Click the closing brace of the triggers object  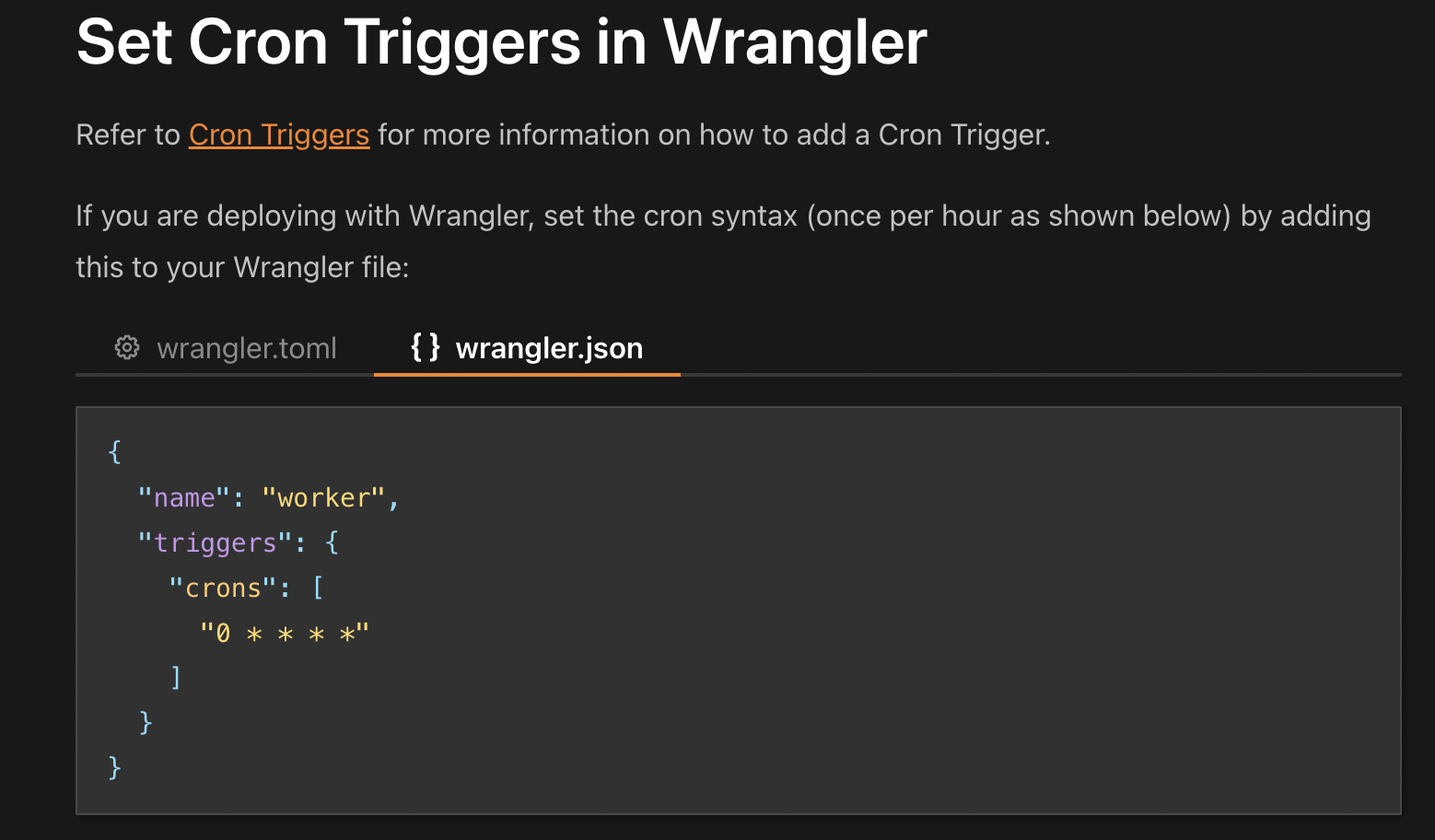(x=146, y=722)
